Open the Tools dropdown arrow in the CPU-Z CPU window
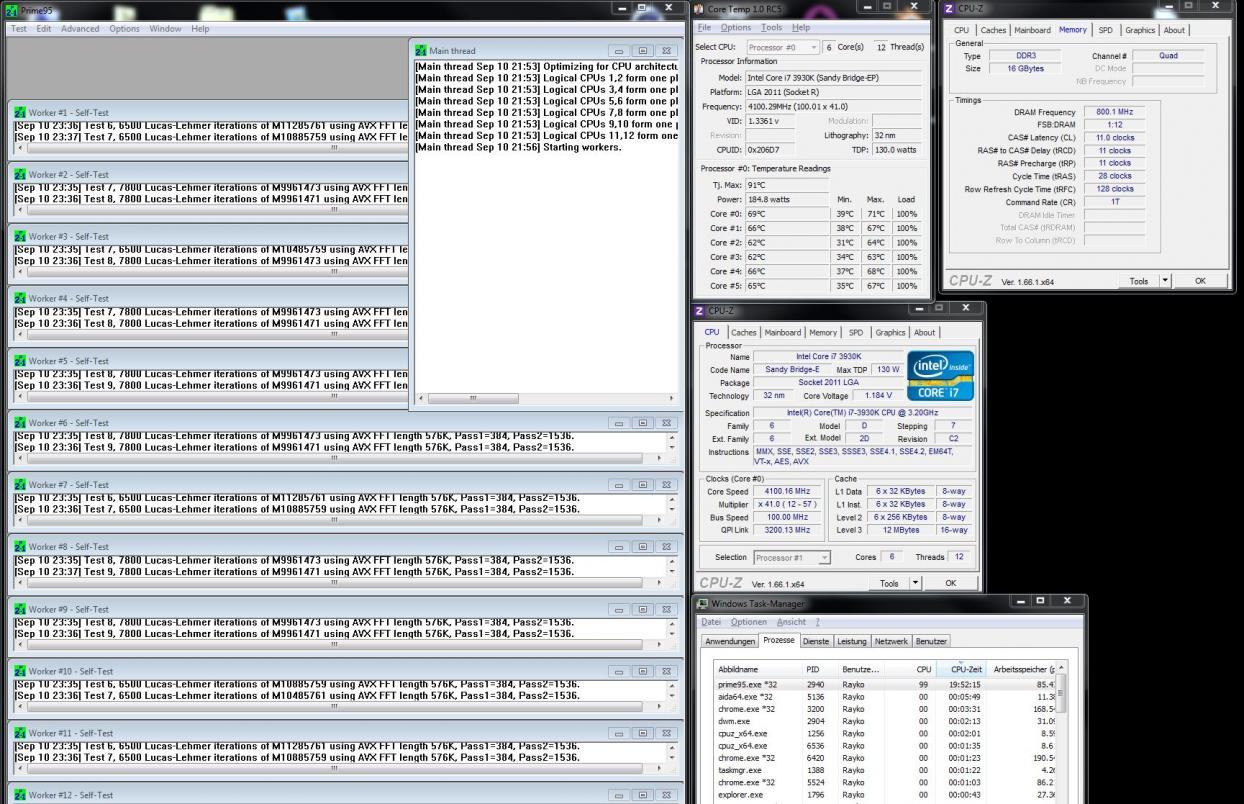The height and width of the screenshot is (804, 1244). pos(914,583)
